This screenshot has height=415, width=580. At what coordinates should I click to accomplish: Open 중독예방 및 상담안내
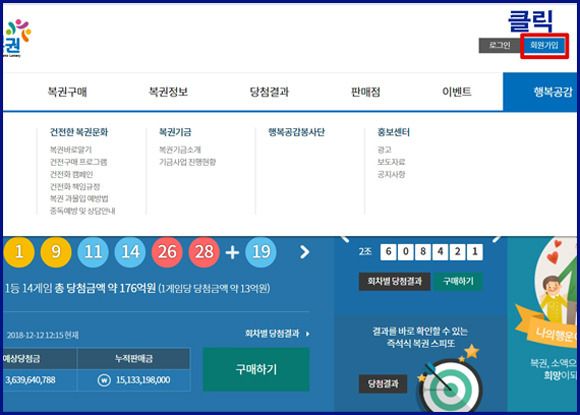pos(82,211)
